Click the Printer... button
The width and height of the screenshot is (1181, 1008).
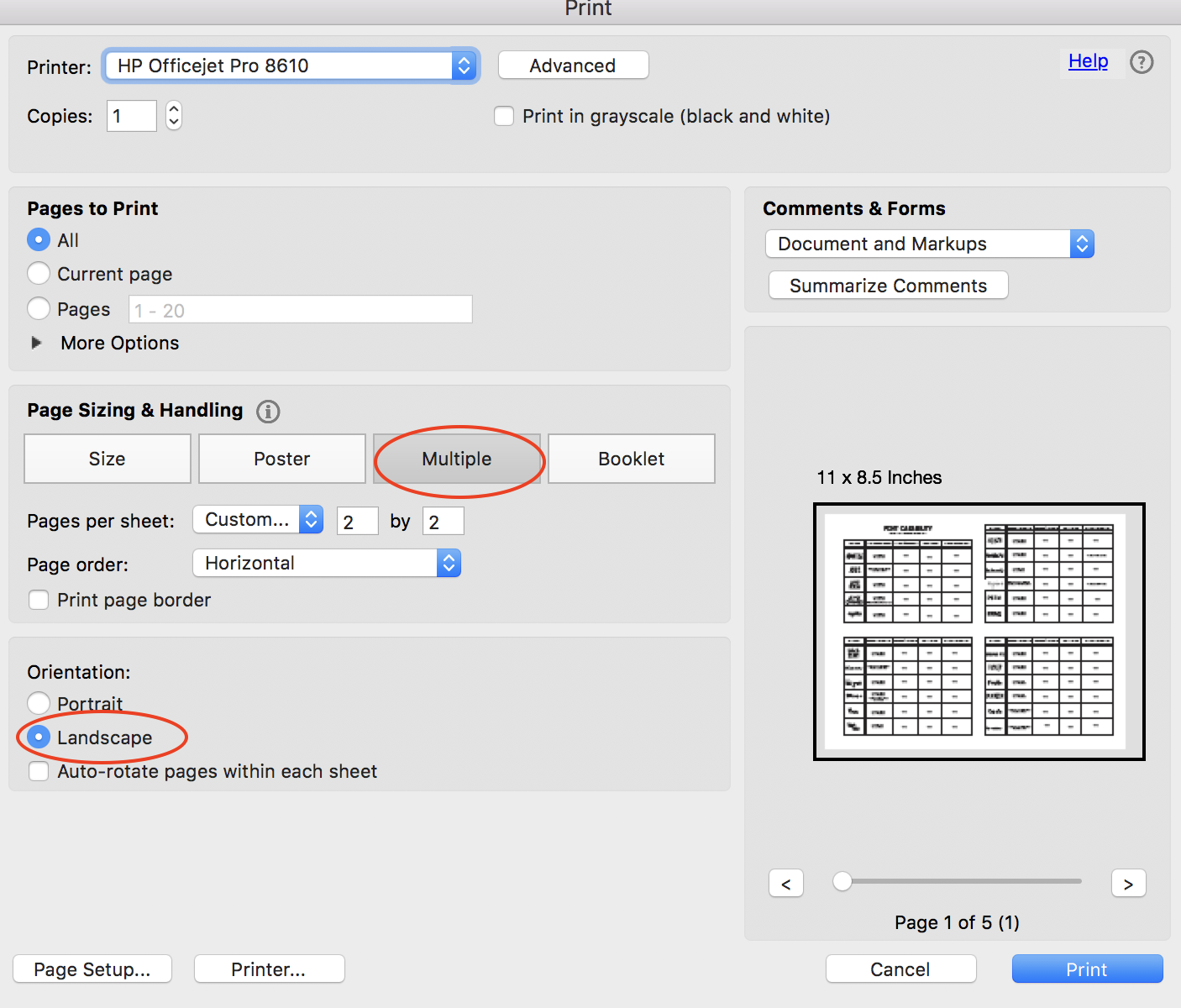point(270,969)
